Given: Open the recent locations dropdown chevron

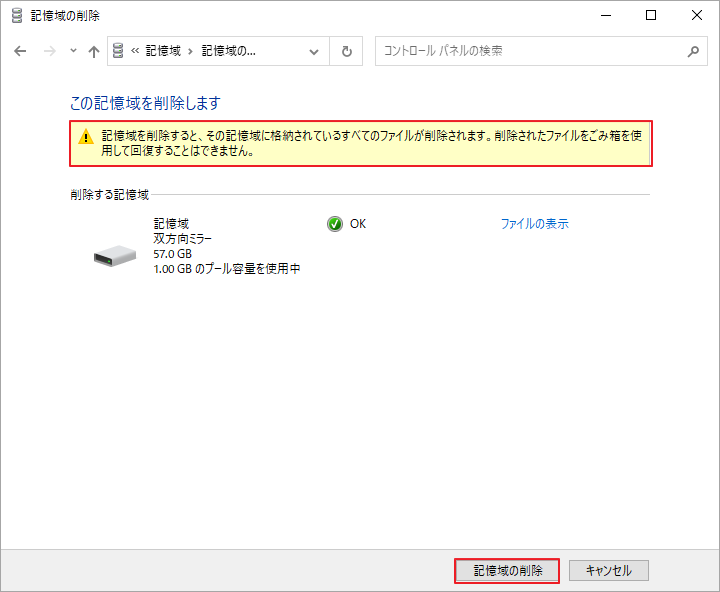Looking at the screenshot, I should pyautogui.click(x=73, y=51).
